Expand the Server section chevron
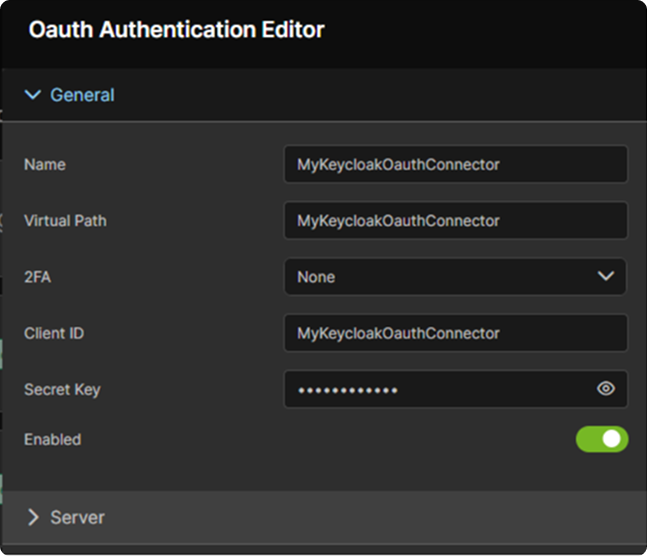647x556 pixels. [x=33, y=517]
